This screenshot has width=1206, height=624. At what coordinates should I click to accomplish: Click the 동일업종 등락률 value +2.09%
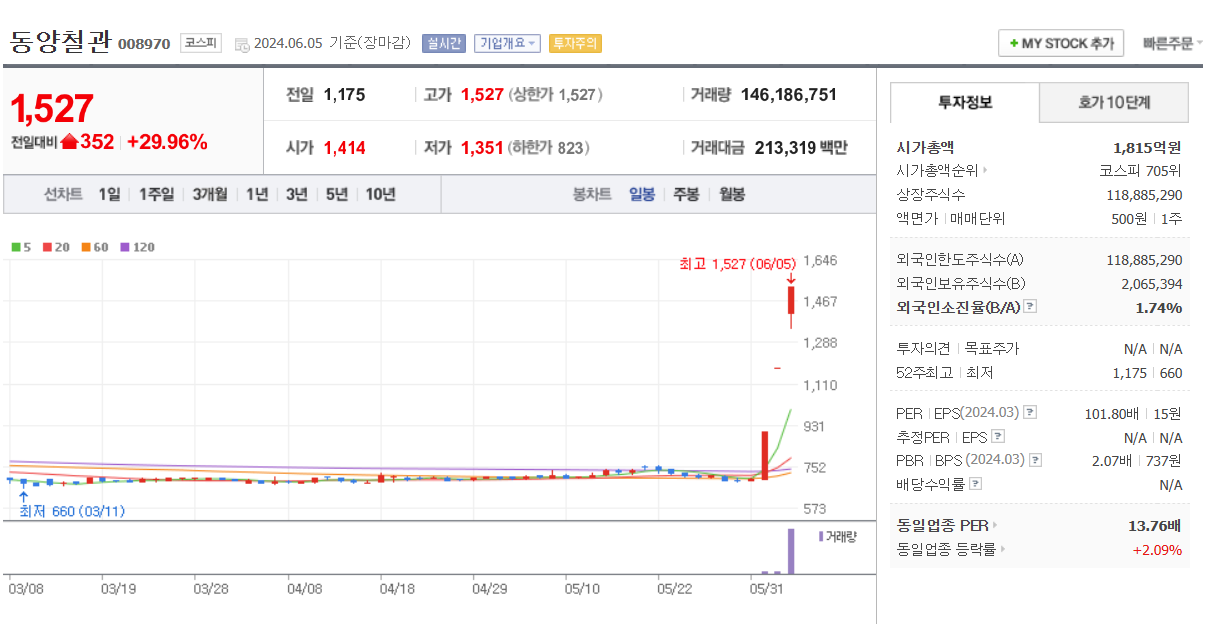click(x=1157, y=549)
